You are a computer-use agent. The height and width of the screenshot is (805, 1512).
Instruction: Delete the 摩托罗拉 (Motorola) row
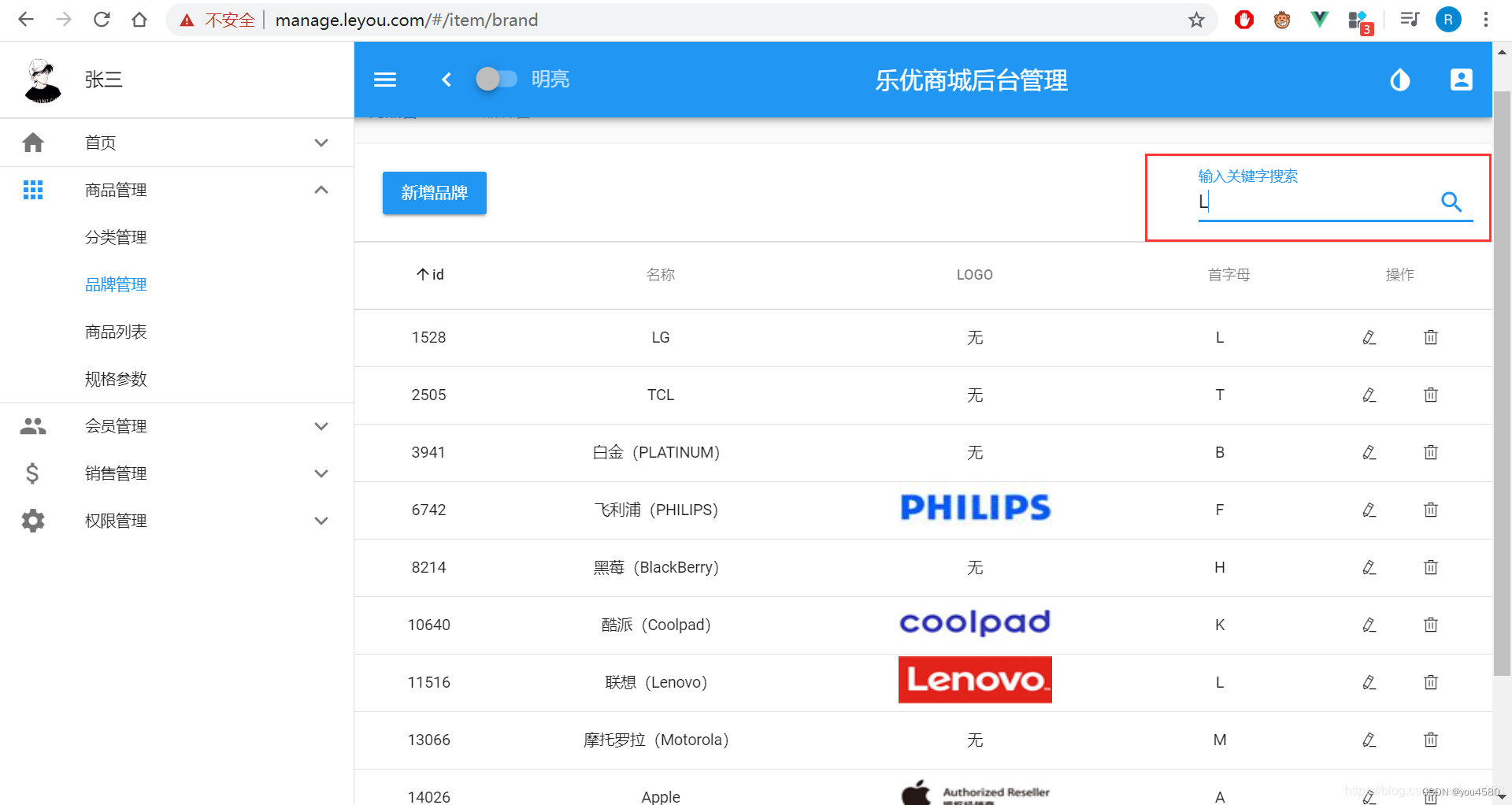tap(1431, 740)
